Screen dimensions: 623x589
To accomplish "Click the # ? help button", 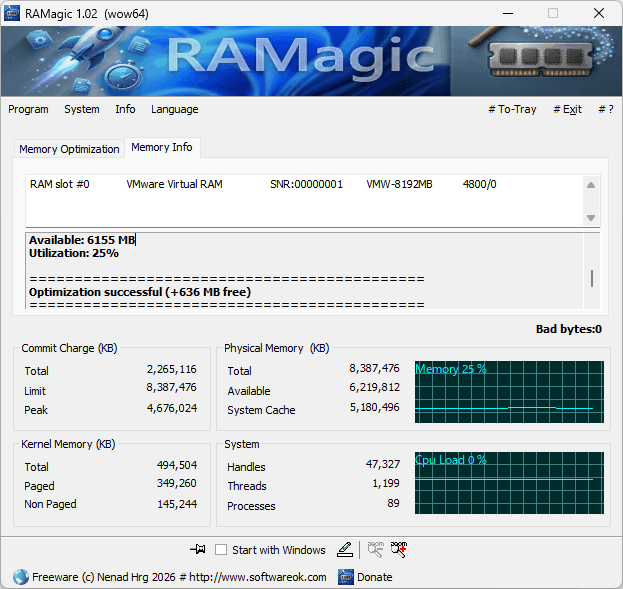I will (x=606, y=110).
